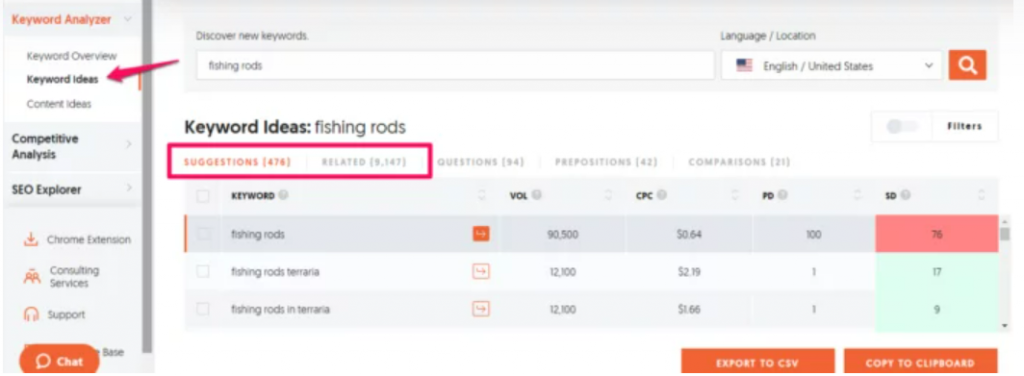Click the keyword search field containing fishing rods
Screen dimensions: 1024x376
pyautogui.click(x=455, y=65)
